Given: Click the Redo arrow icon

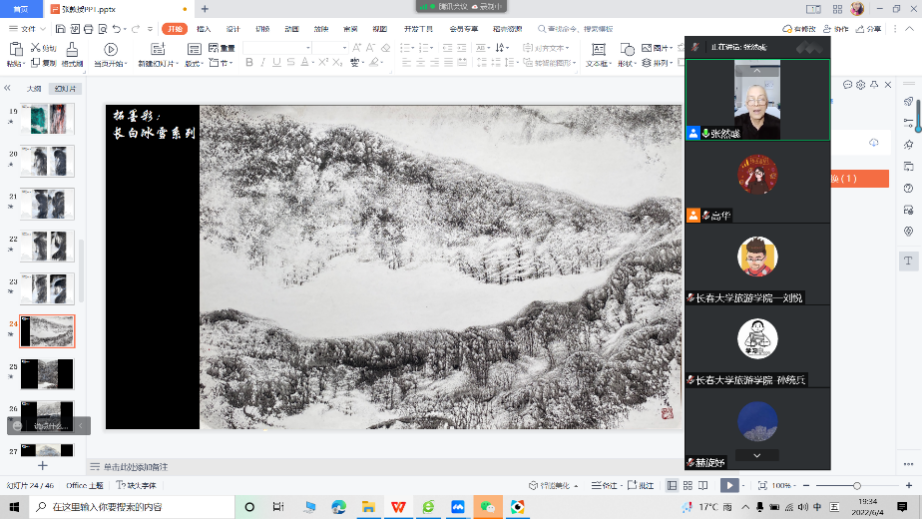Looking at the screenshot, I should (136, 29).
